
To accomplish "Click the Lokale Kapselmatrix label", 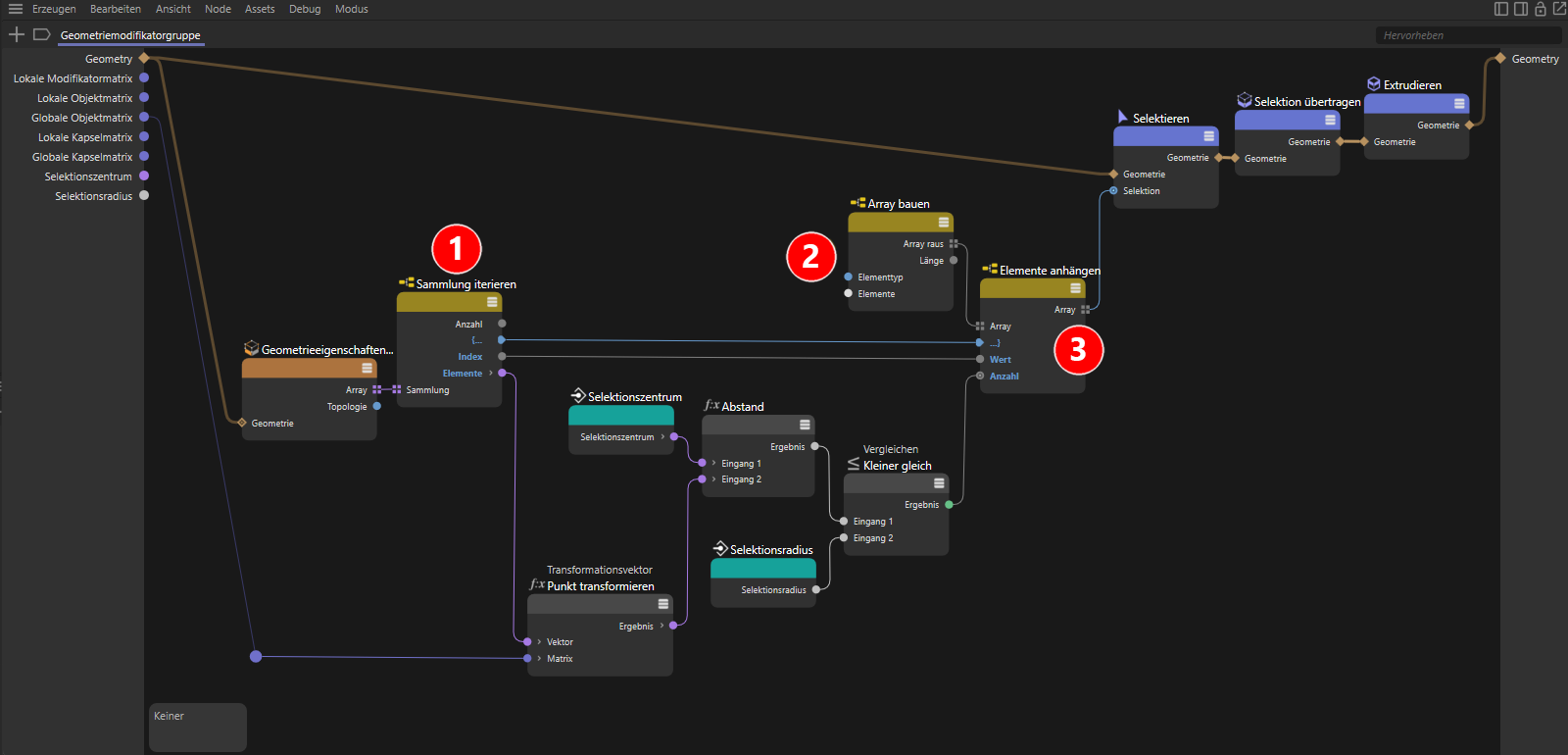I will 85,137.
